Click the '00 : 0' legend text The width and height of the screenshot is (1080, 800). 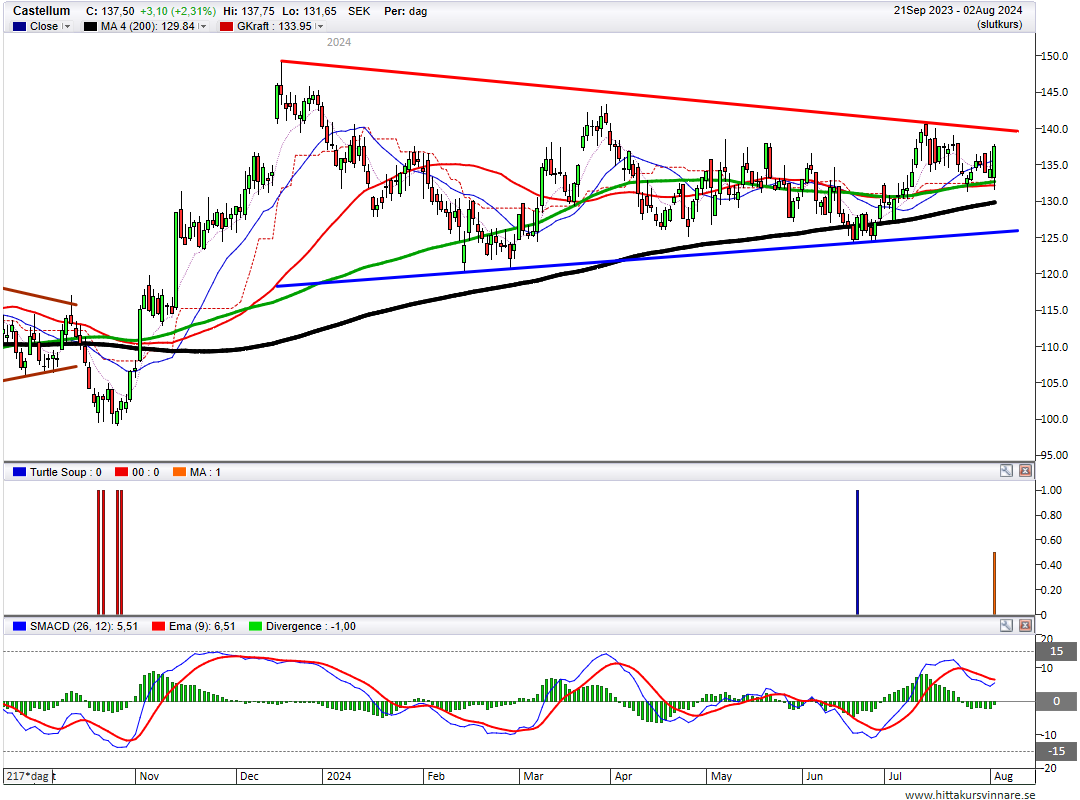coord(145,472)
